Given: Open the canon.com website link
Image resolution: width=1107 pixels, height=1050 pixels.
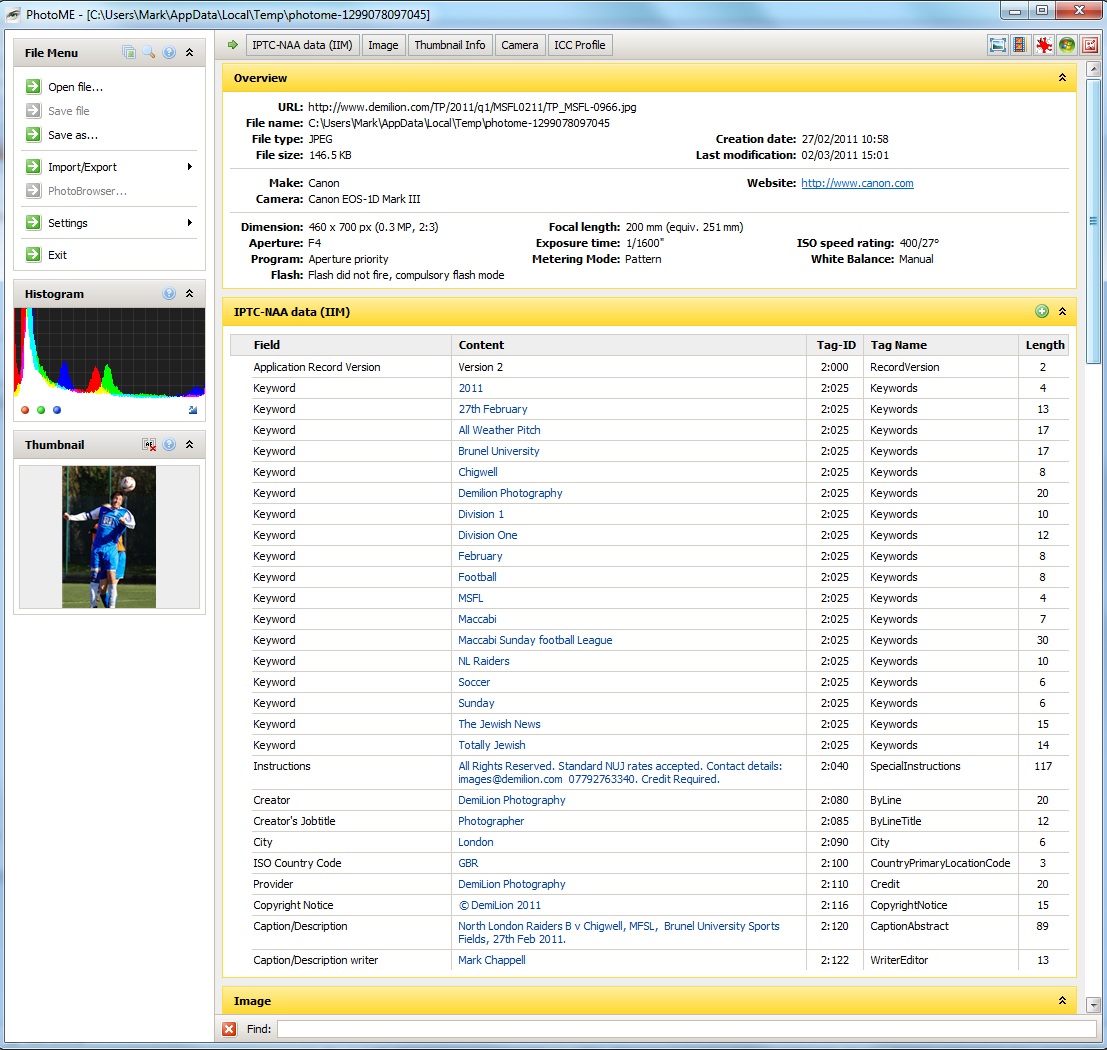Looking at the screenshot, I should [x=857, y=183].
